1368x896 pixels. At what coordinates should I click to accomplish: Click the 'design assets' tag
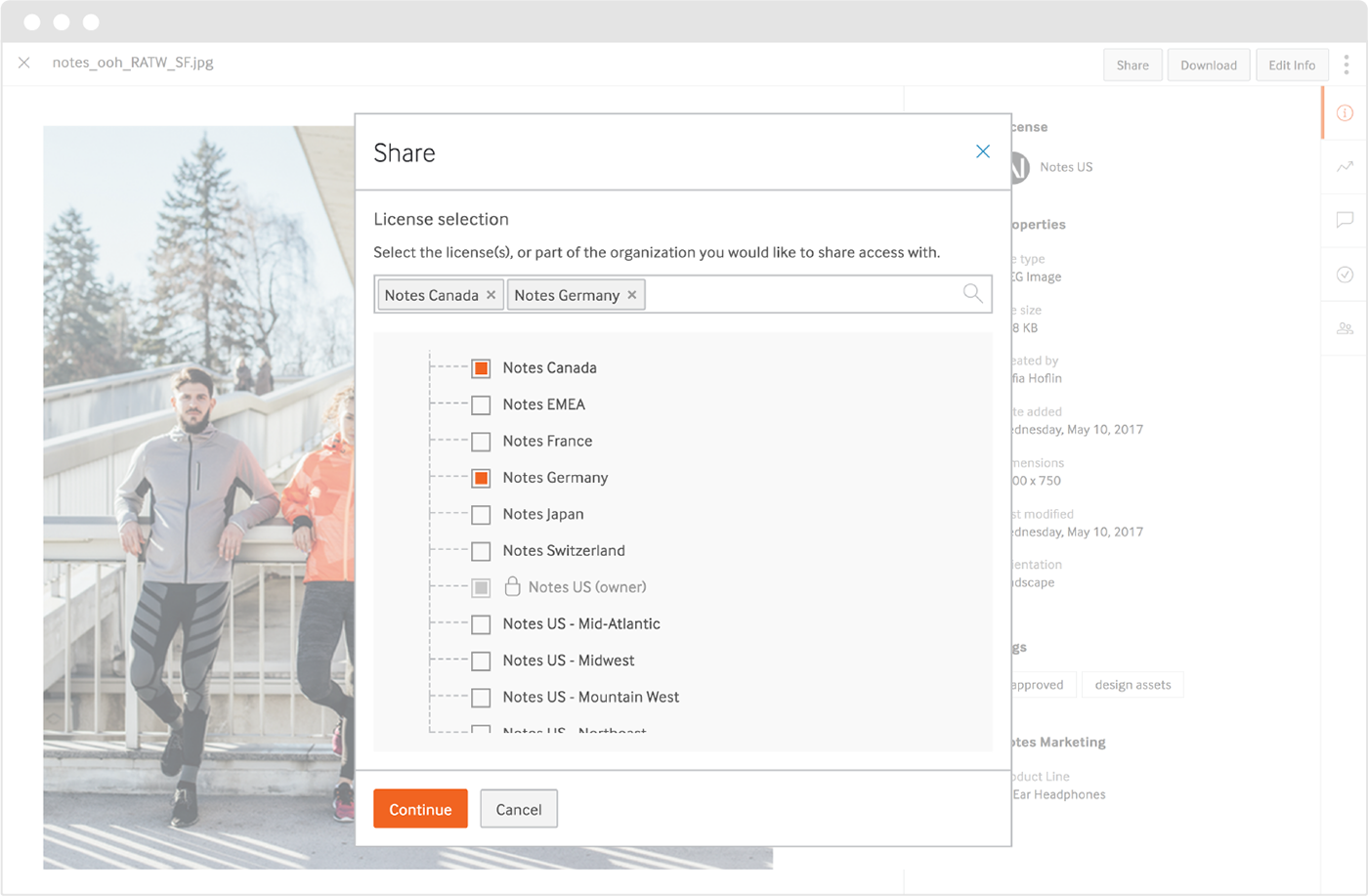click(1133, 684)
